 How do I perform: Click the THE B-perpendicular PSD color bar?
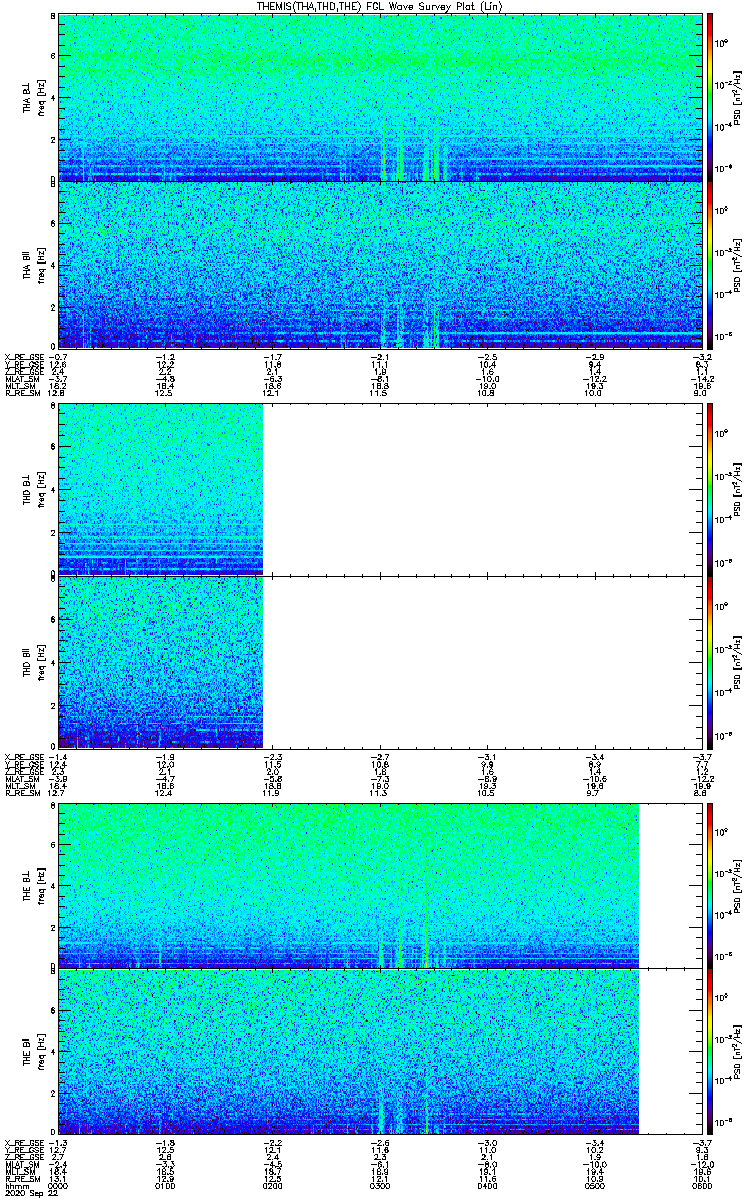click(x=710, y=885)
